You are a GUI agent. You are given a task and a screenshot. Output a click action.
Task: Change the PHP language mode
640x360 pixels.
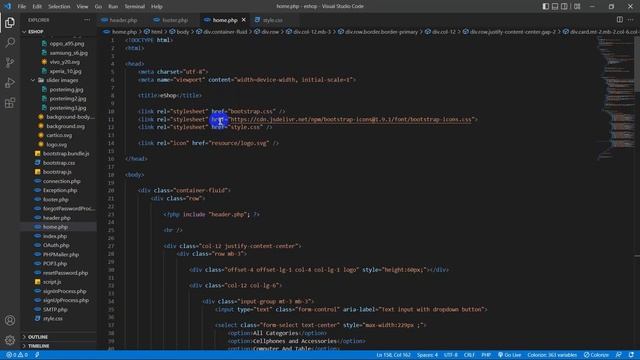486,355
